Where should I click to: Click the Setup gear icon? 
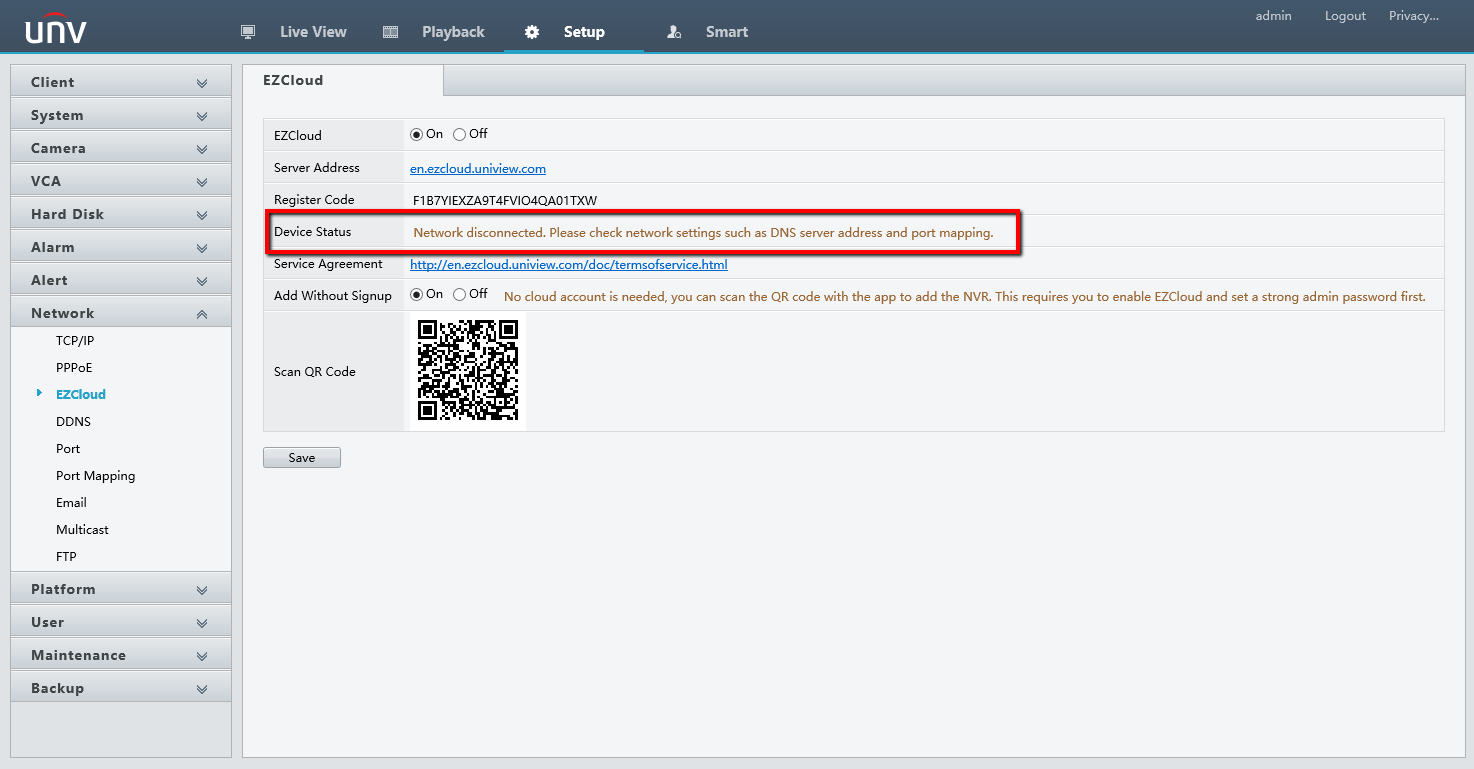tap(532, 32)
